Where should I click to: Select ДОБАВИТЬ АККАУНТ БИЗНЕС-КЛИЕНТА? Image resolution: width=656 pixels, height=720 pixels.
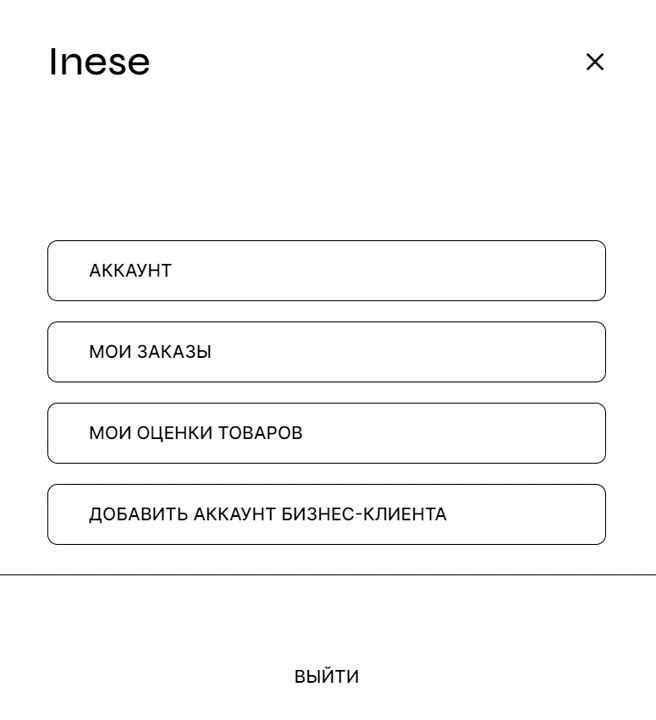(326, 514)
